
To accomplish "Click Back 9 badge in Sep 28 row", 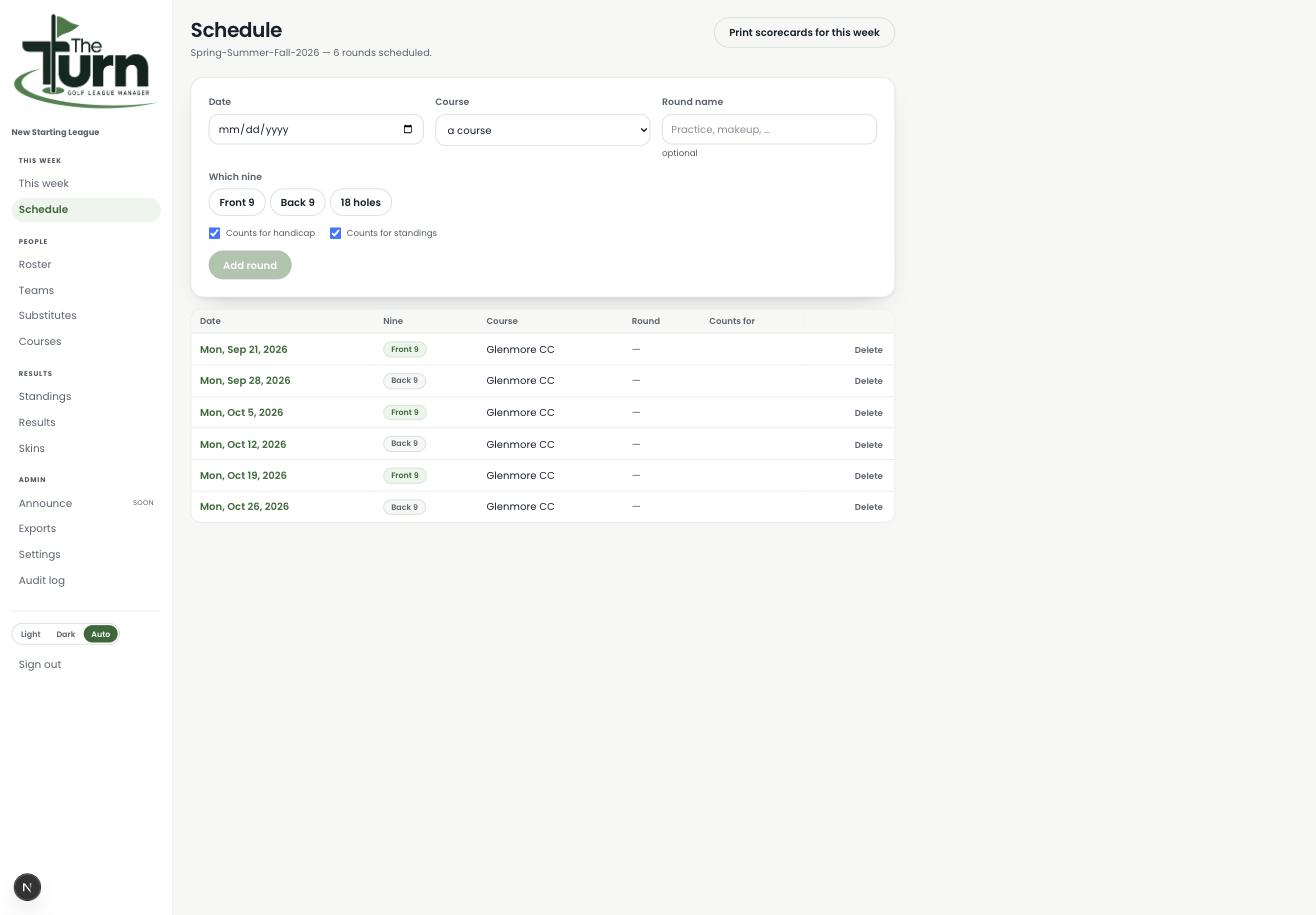I will 404,381.
